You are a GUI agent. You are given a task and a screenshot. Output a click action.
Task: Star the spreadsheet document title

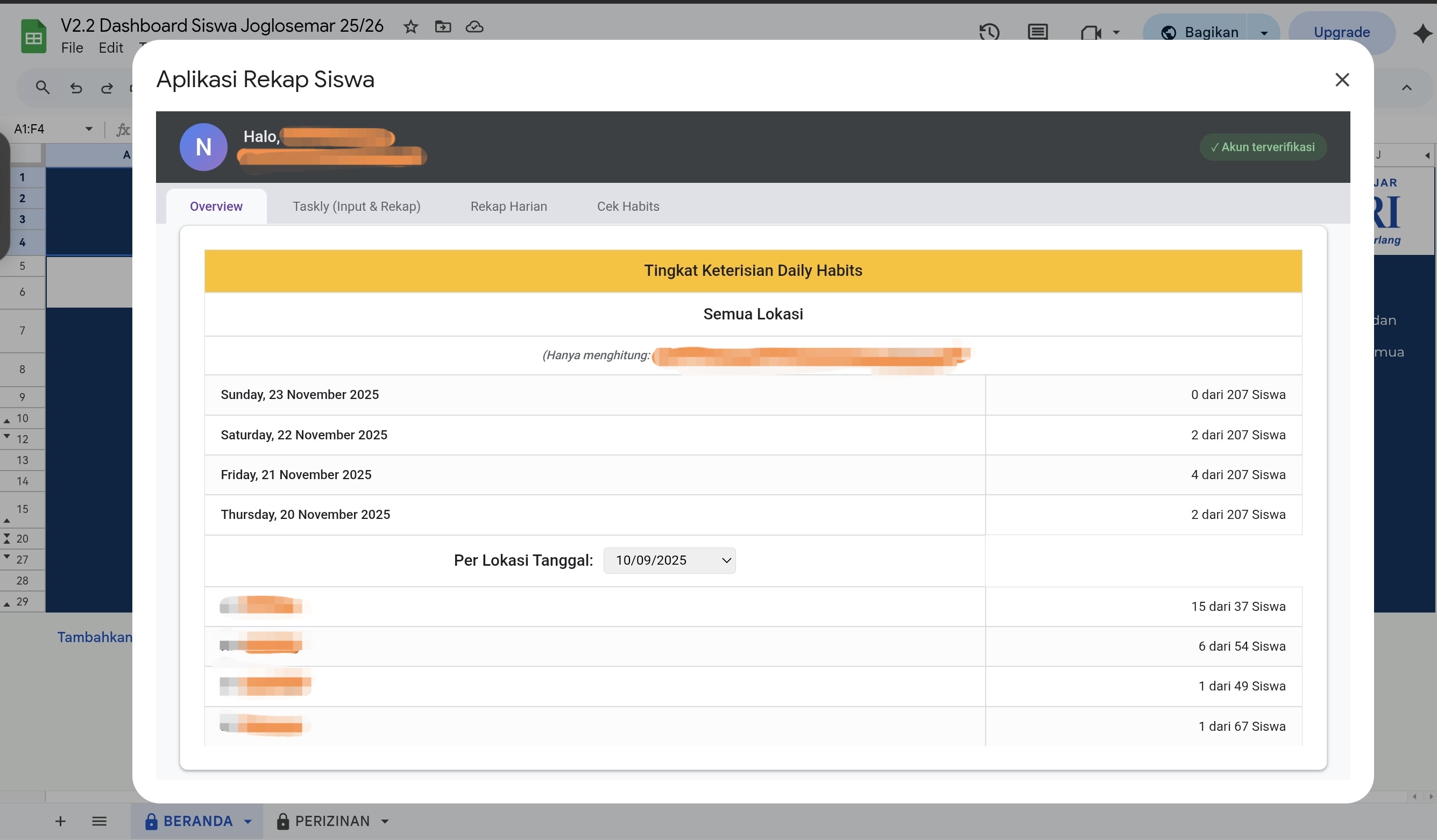tap(410, 27)
